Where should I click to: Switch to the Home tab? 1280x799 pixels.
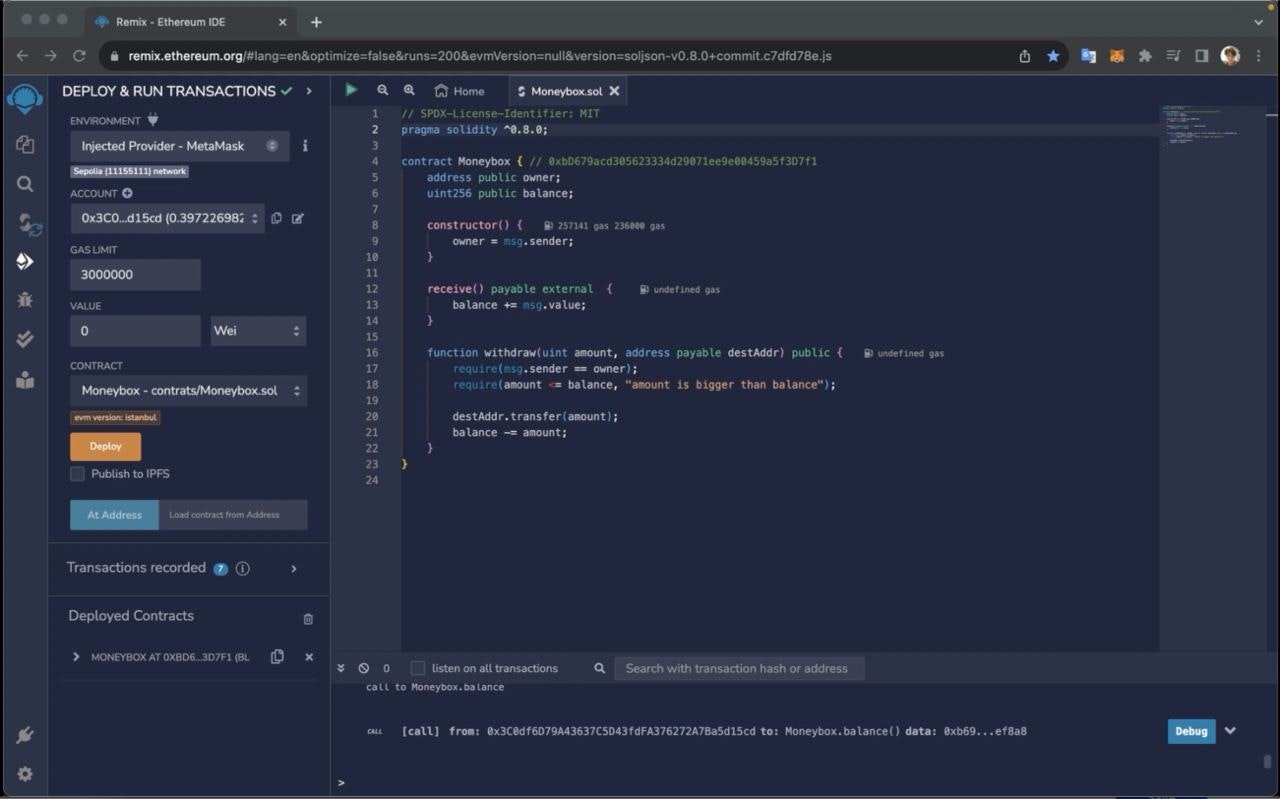click(x=459, y=90)
